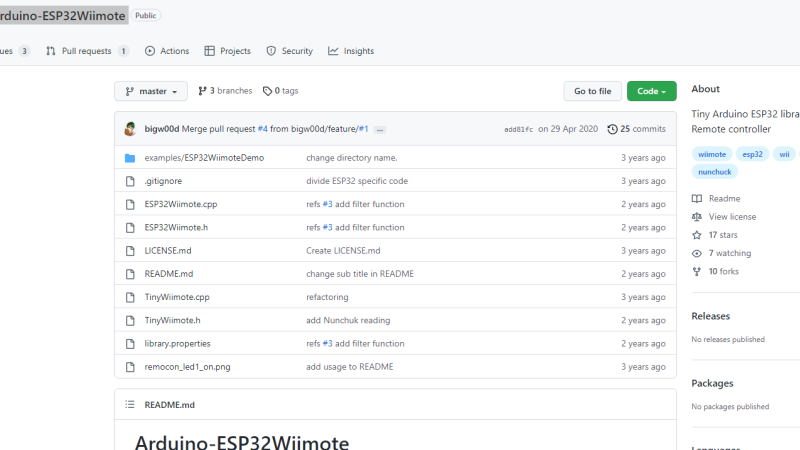Open TinyWiimote.cpp file
The width and height of the screenshot is (800, 450).
point(177,297)
